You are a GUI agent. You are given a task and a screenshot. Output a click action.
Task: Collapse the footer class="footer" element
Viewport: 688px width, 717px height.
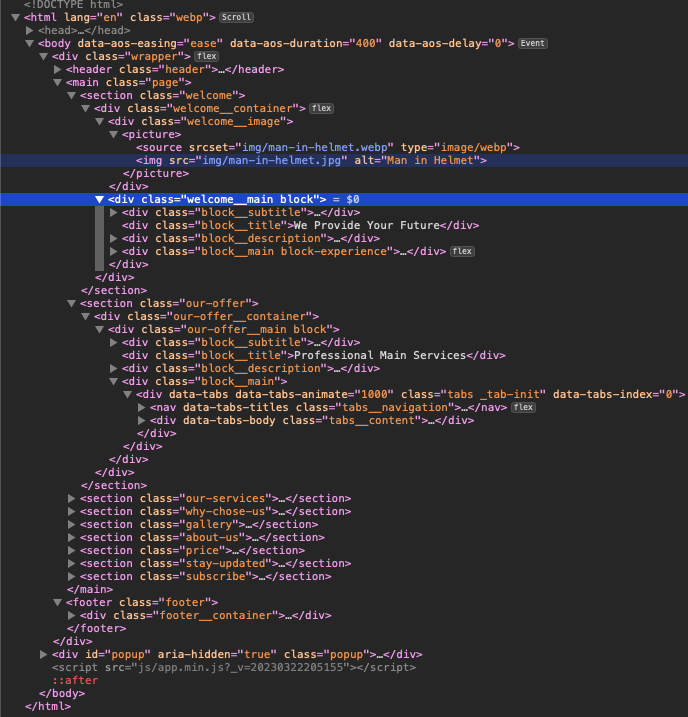[58, 603]
